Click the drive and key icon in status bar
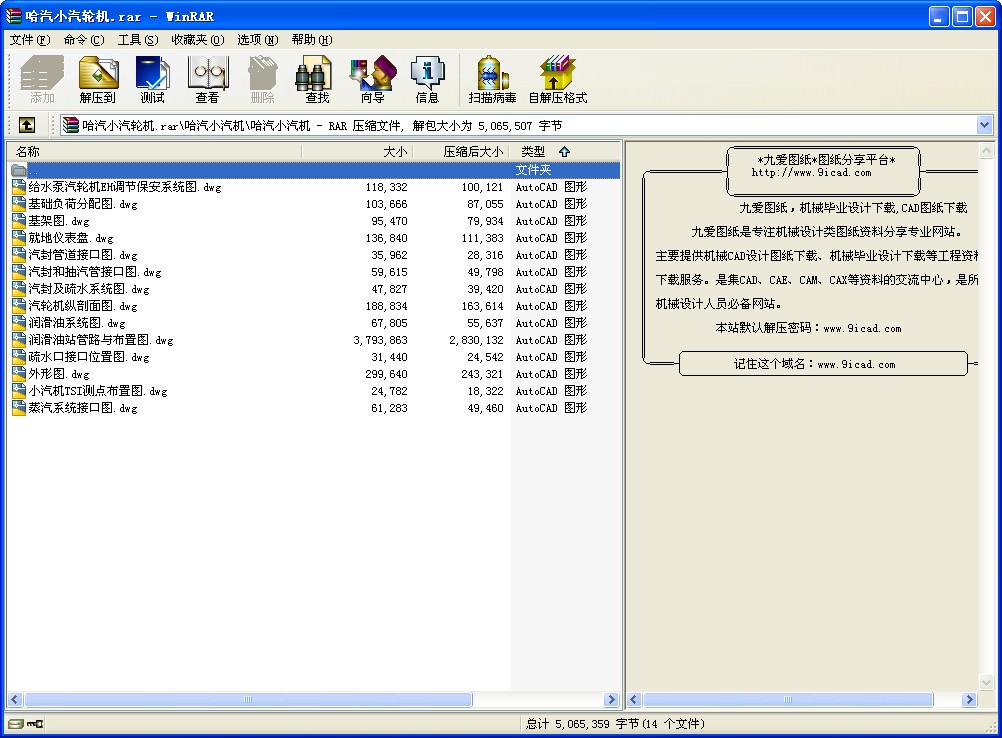 coord(26,724)
